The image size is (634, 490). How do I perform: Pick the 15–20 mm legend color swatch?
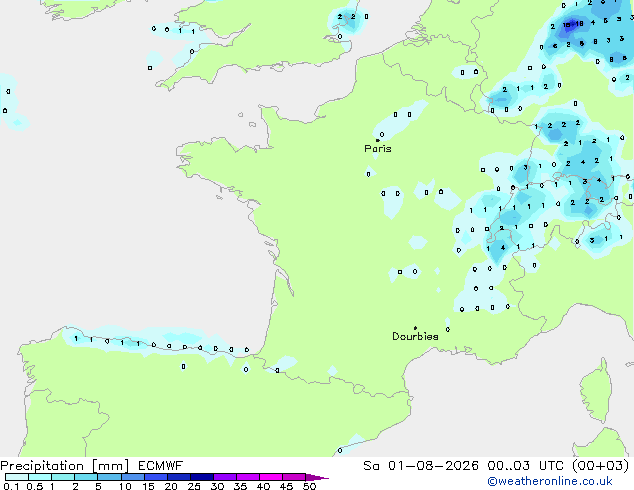pos(156,477)
